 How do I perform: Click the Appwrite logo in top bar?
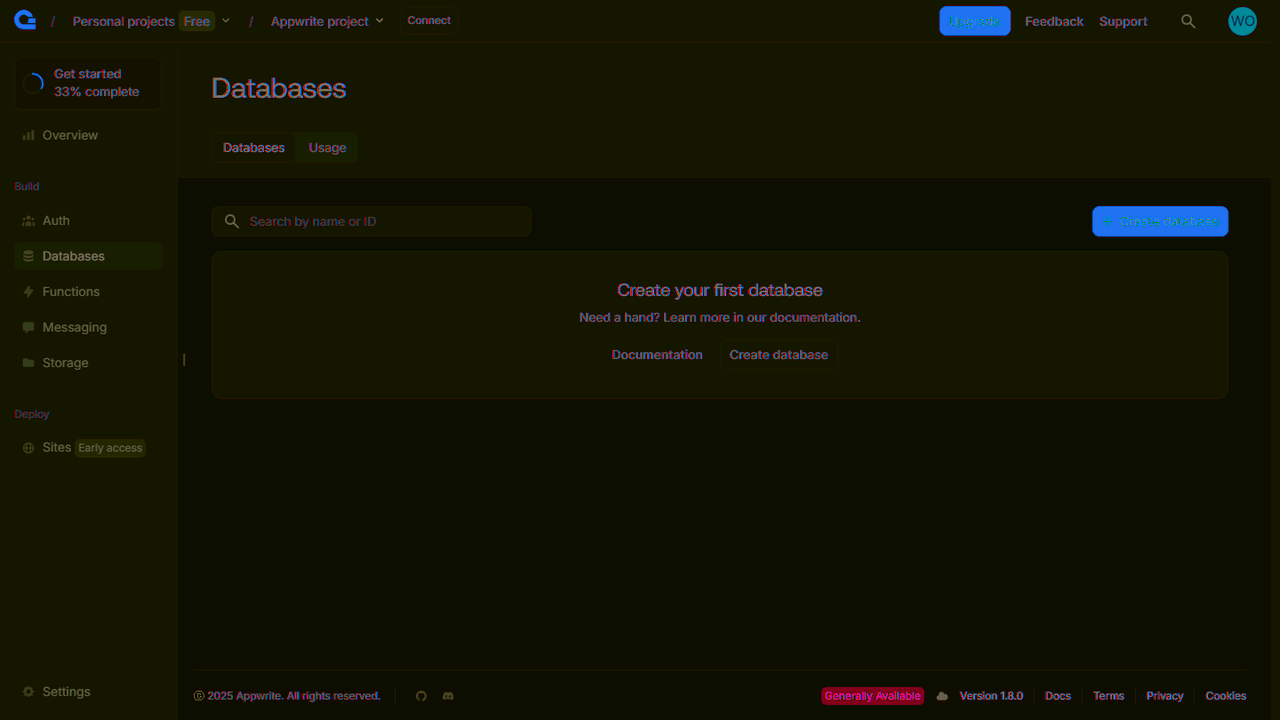point(24,20)
